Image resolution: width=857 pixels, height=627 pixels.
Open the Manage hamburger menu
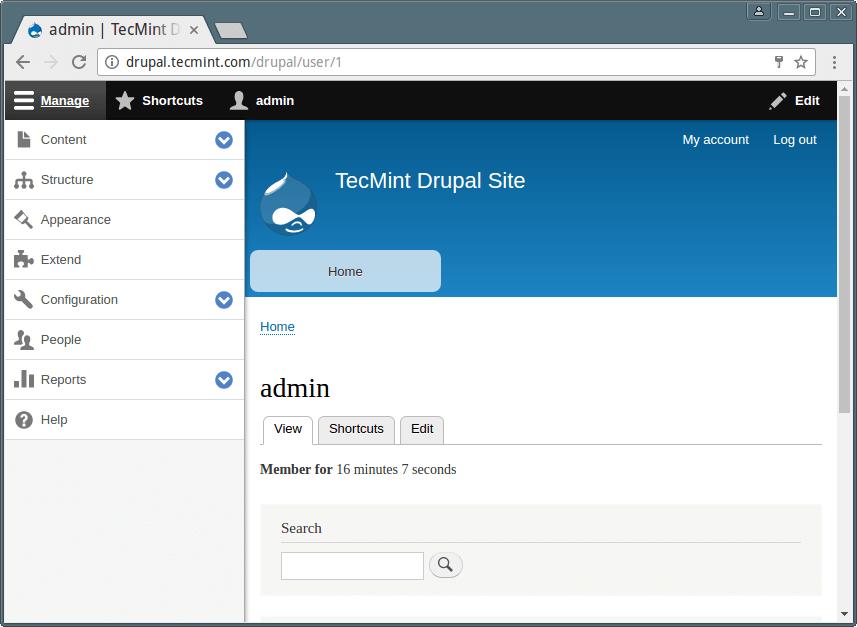(x=24, y=100)
